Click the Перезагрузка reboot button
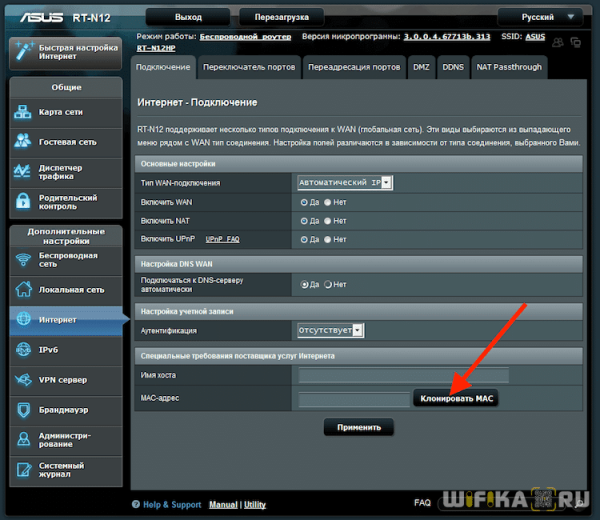The width and height of the screenshot is (600, 520). click(x=282, y=17)
